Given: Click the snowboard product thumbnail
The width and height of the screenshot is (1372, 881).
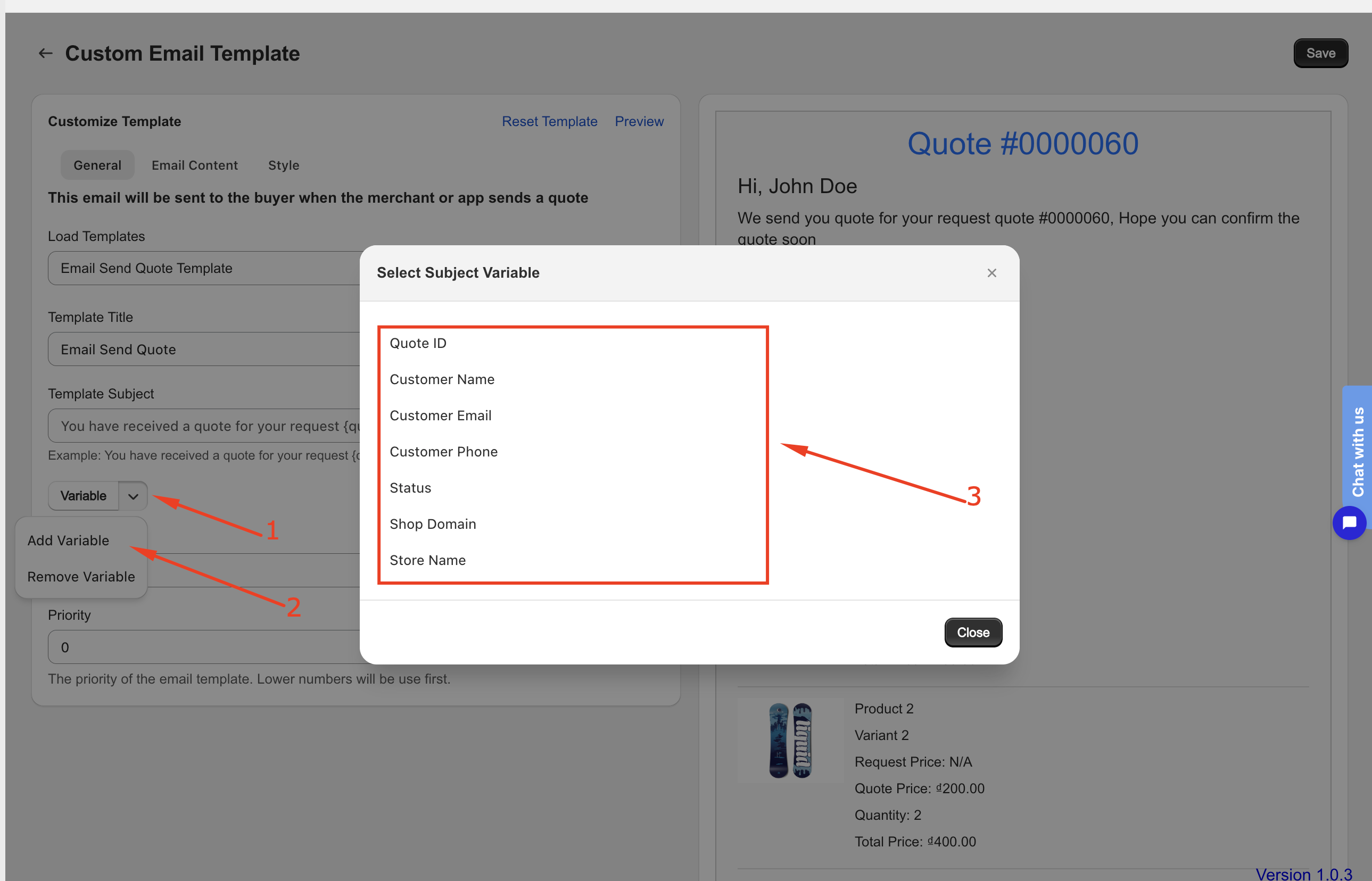Looking at the screenshot, I should point(790,740).
